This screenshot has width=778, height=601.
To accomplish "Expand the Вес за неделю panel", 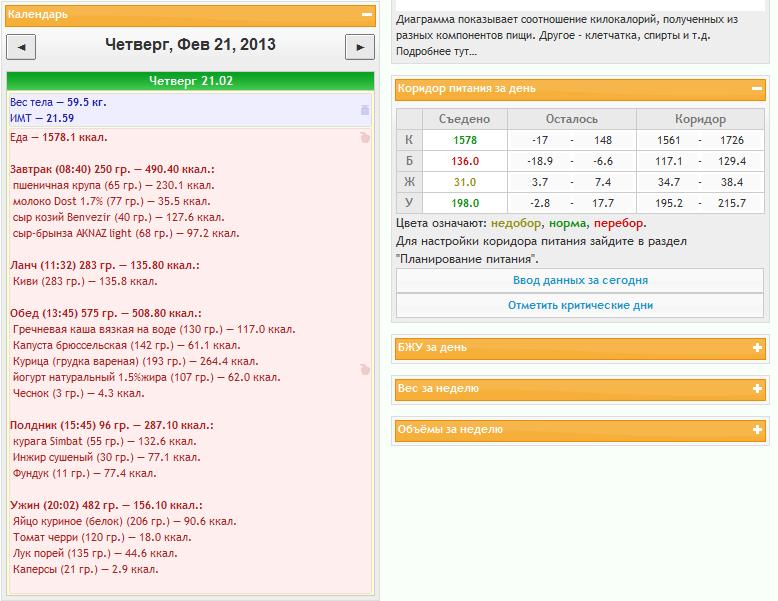I will tap(757, 389).
